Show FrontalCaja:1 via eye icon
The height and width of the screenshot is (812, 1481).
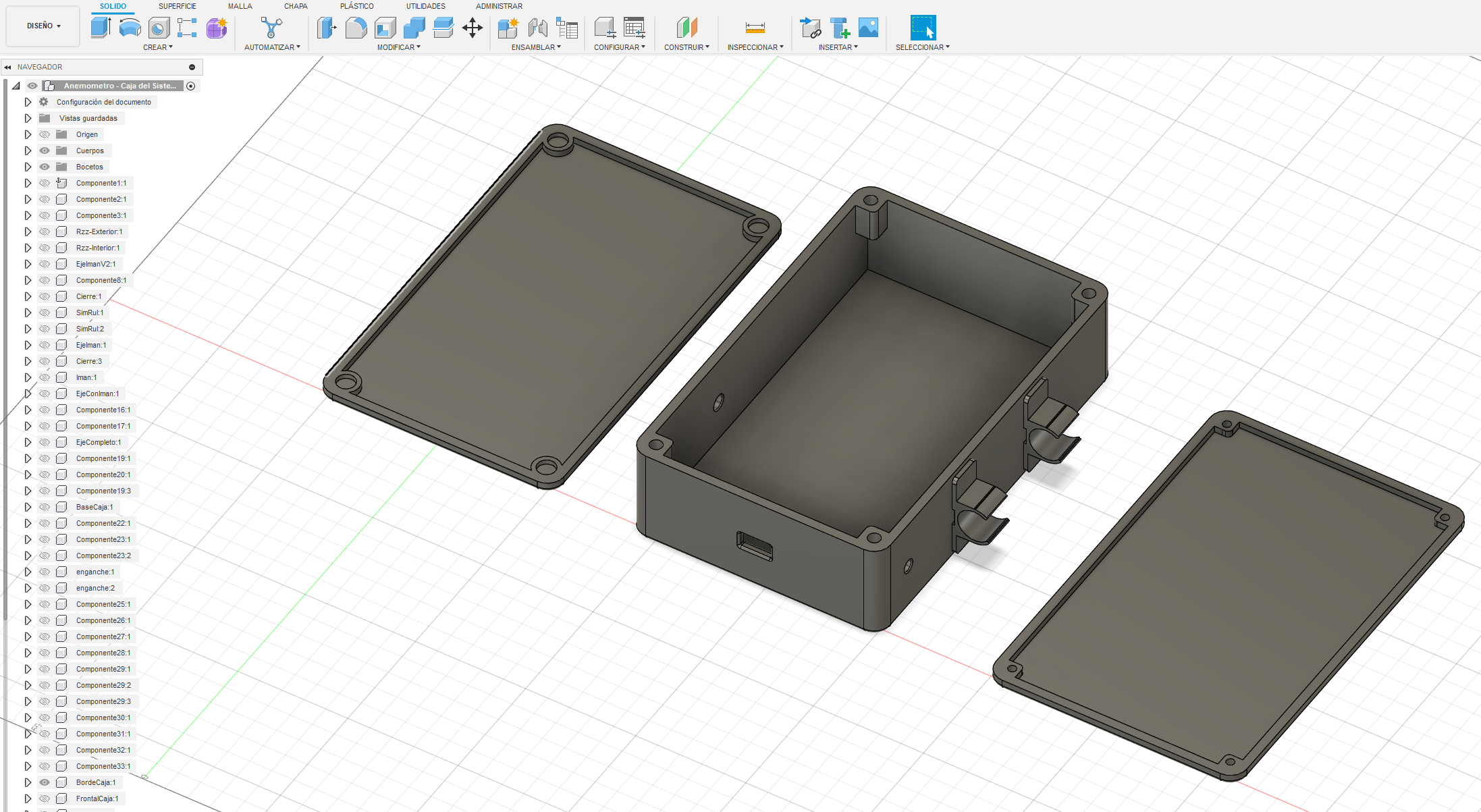(45, 799)
